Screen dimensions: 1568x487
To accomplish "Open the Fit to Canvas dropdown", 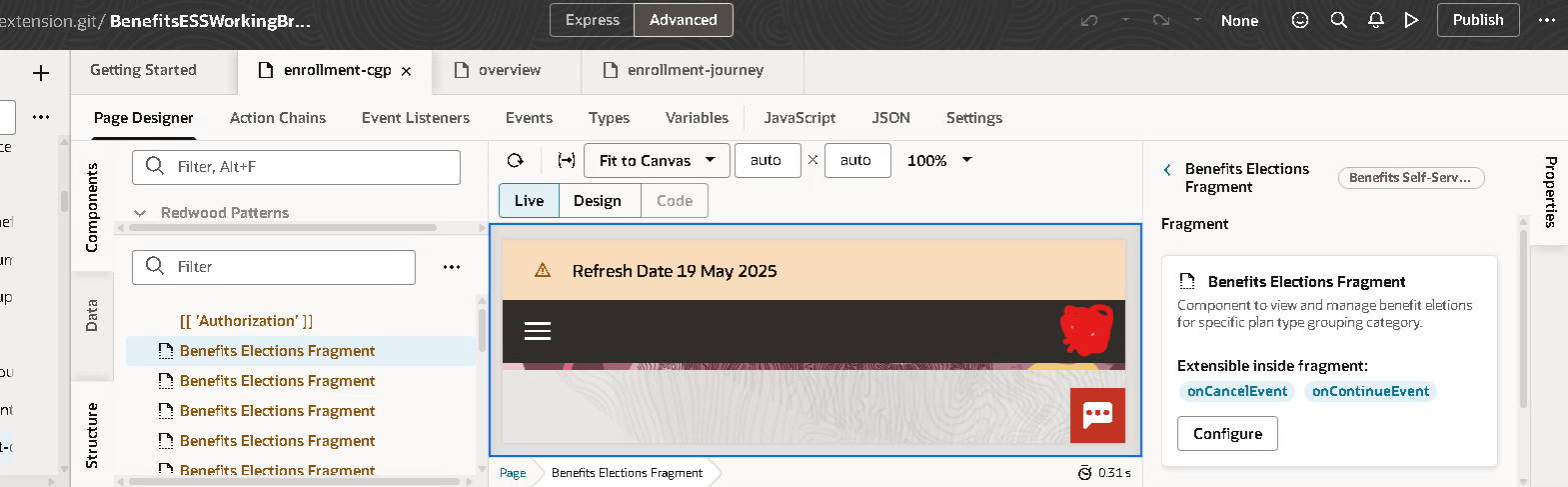I will pos(657,160).
